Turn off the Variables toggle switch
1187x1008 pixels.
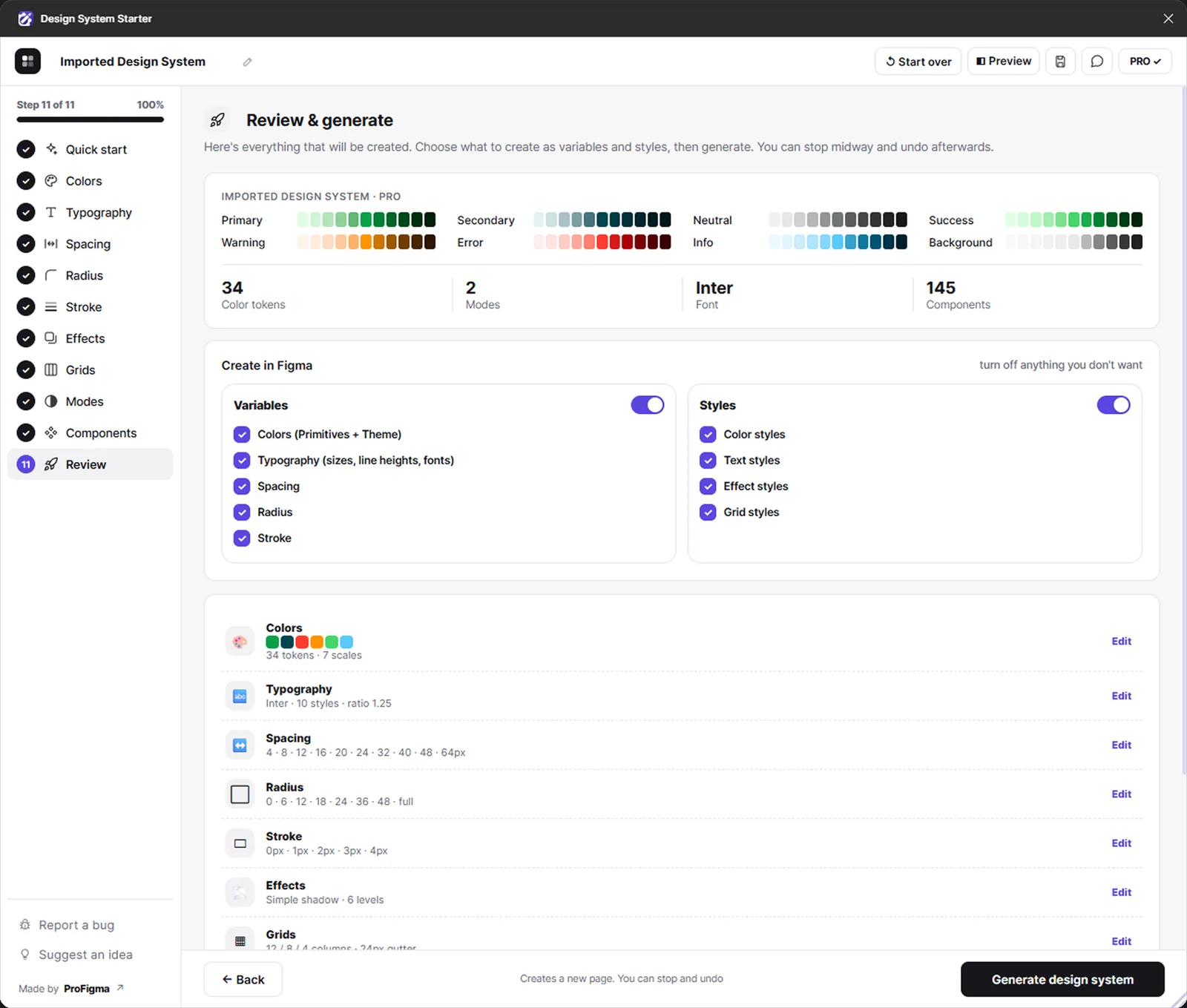(648, 405)
